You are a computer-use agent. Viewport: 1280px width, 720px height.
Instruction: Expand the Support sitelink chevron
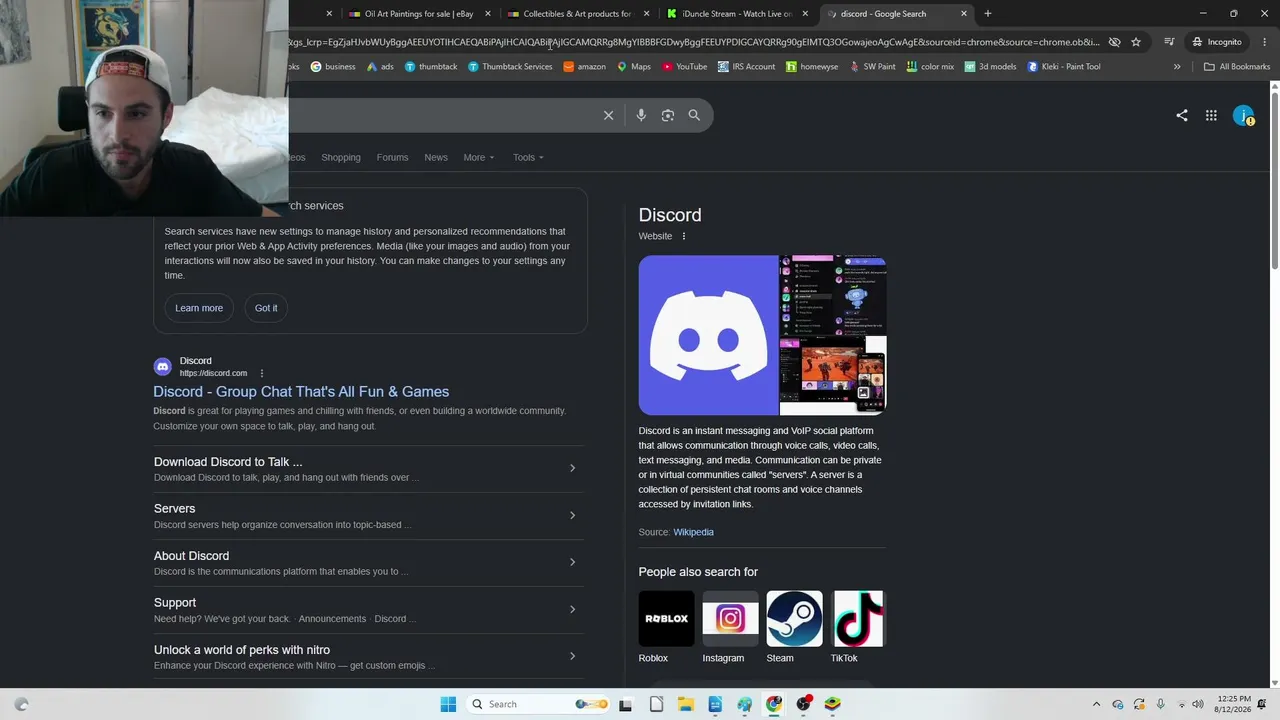572,609
